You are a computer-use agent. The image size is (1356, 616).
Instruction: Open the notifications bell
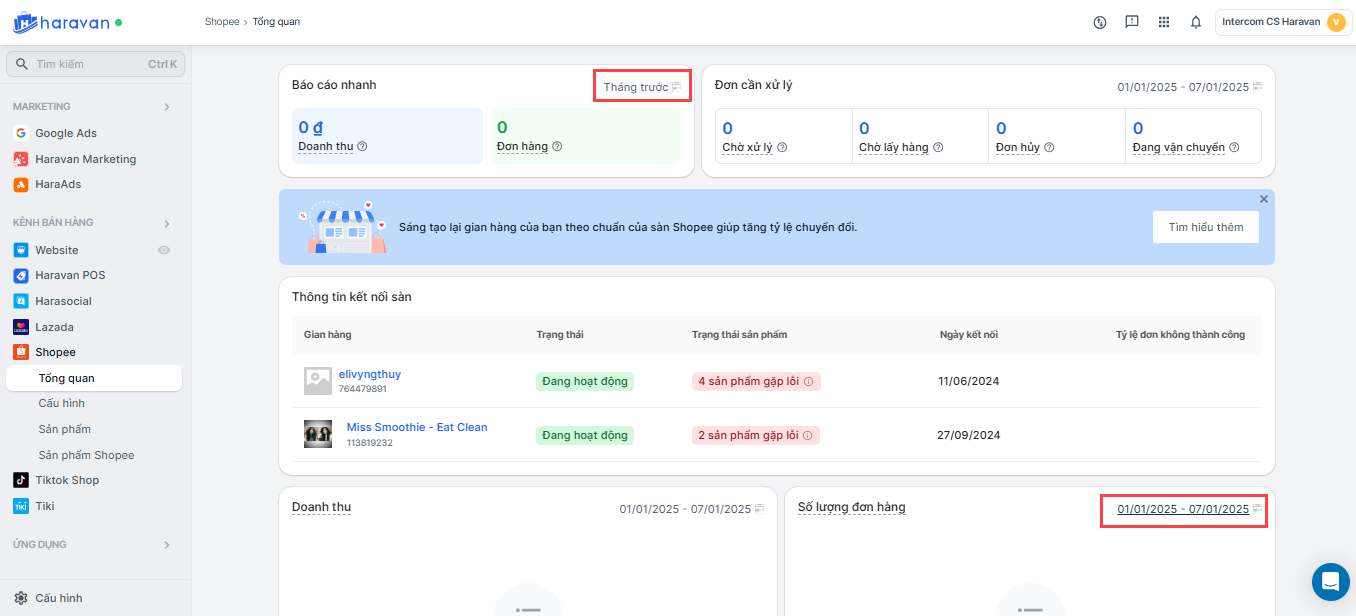[1196, 22]
